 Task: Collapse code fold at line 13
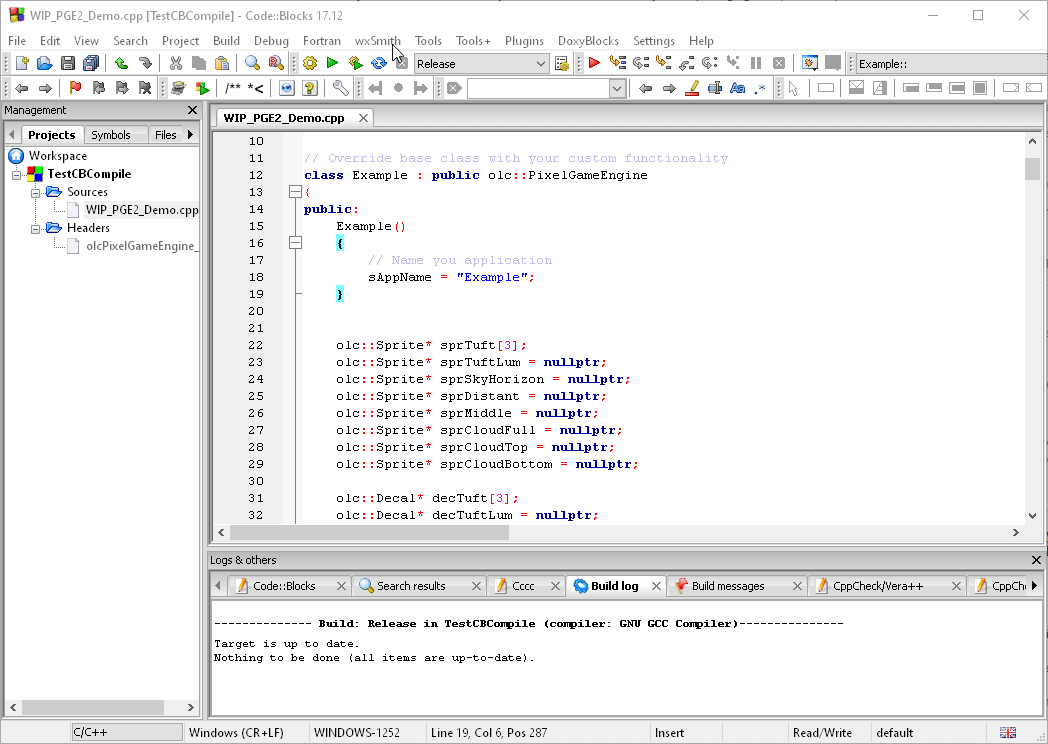[295, 192]
